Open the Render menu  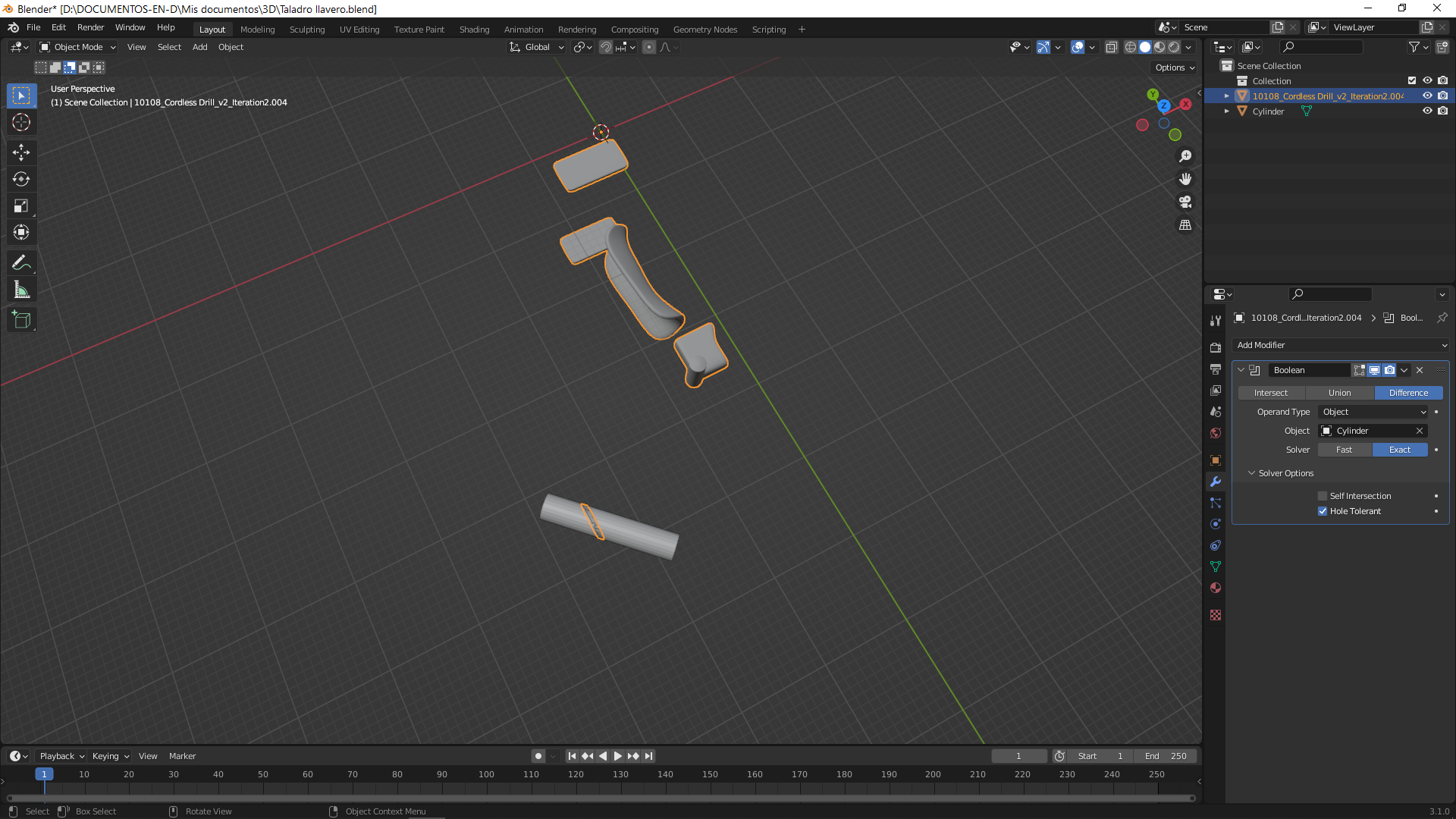(90, 27)
